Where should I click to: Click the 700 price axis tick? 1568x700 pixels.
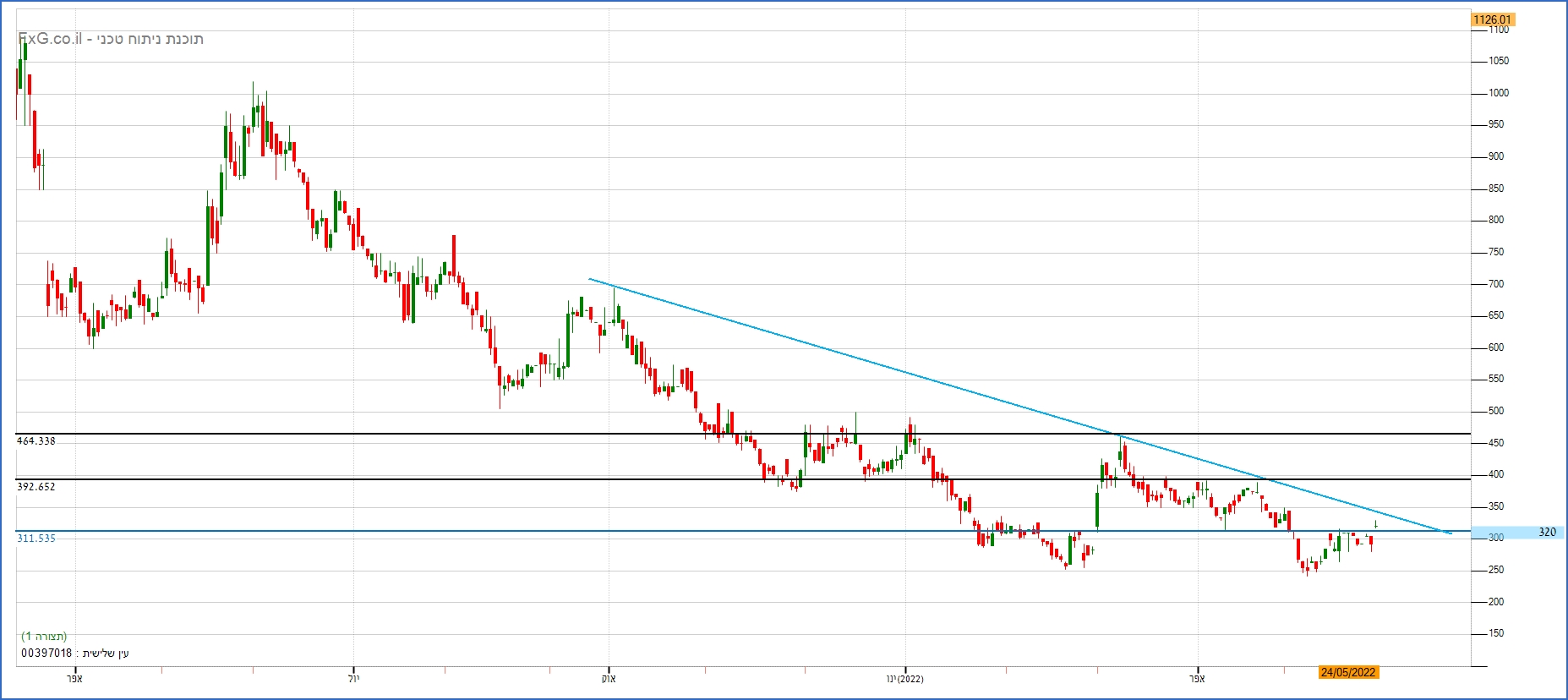(x=1496, y=284)
